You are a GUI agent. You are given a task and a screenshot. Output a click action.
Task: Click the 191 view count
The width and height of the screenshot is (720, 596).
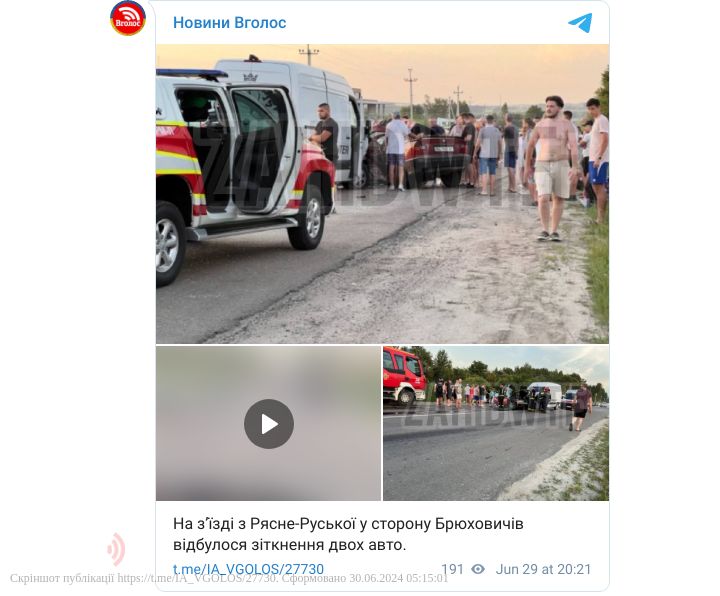pos(452,569)
